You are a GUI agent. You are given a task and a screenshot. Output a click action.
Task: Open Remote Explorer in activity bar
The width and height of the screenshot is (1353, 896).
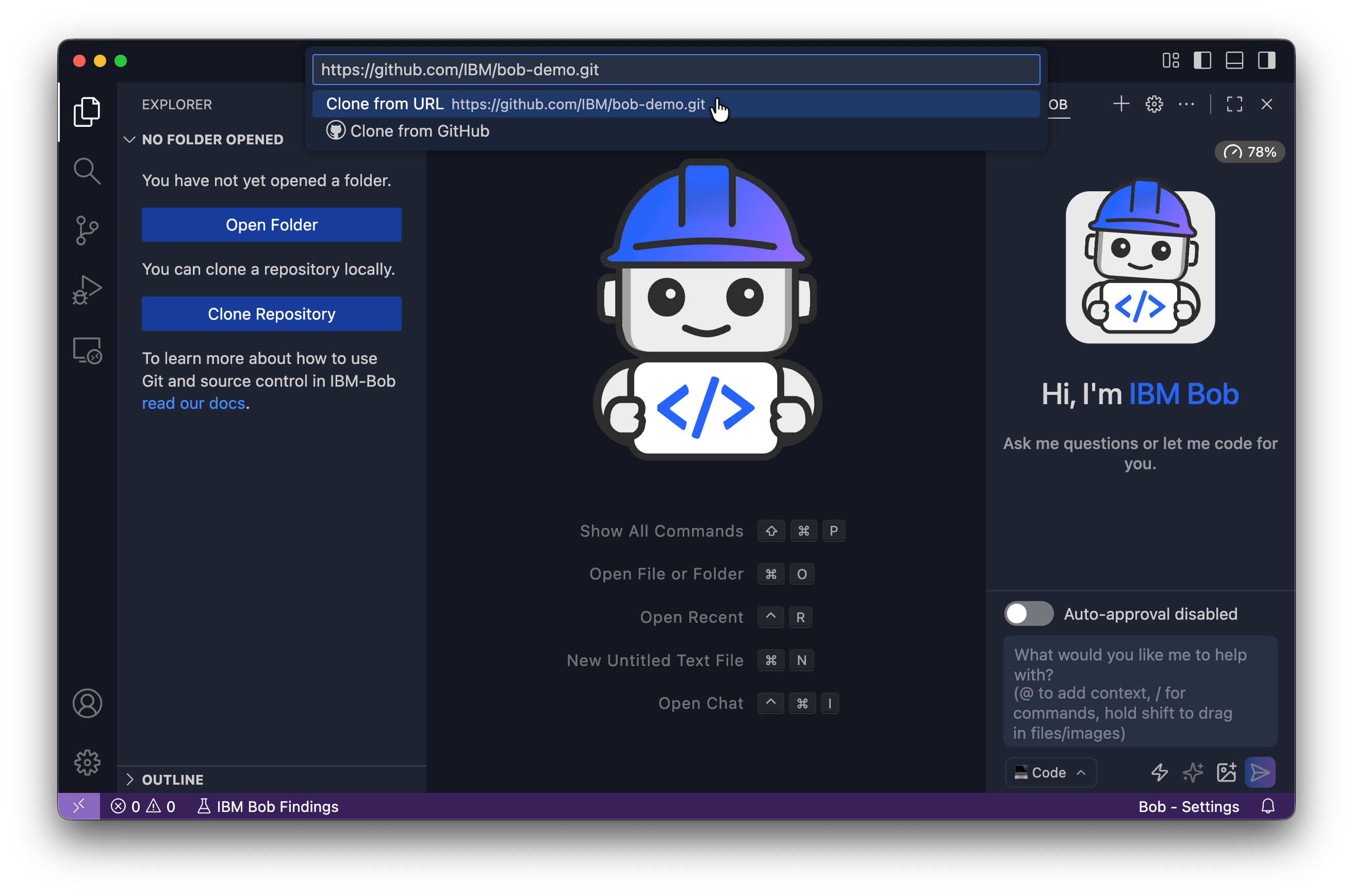tap(87, 350)
